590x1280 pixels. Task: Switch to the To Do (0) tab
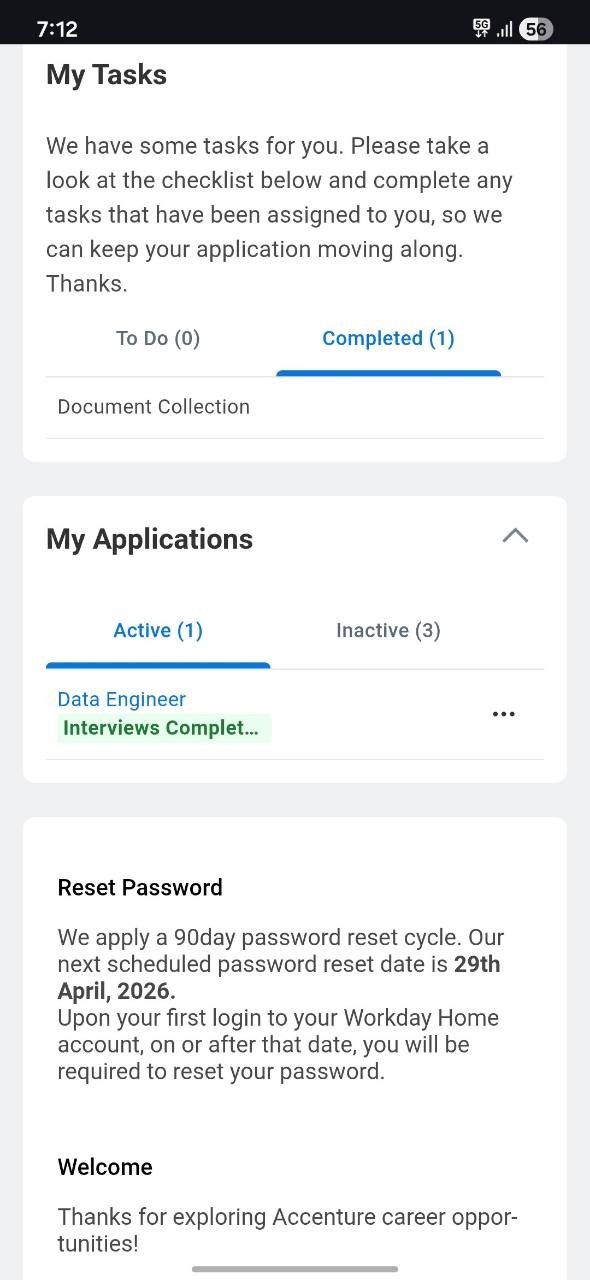(158, 339)
